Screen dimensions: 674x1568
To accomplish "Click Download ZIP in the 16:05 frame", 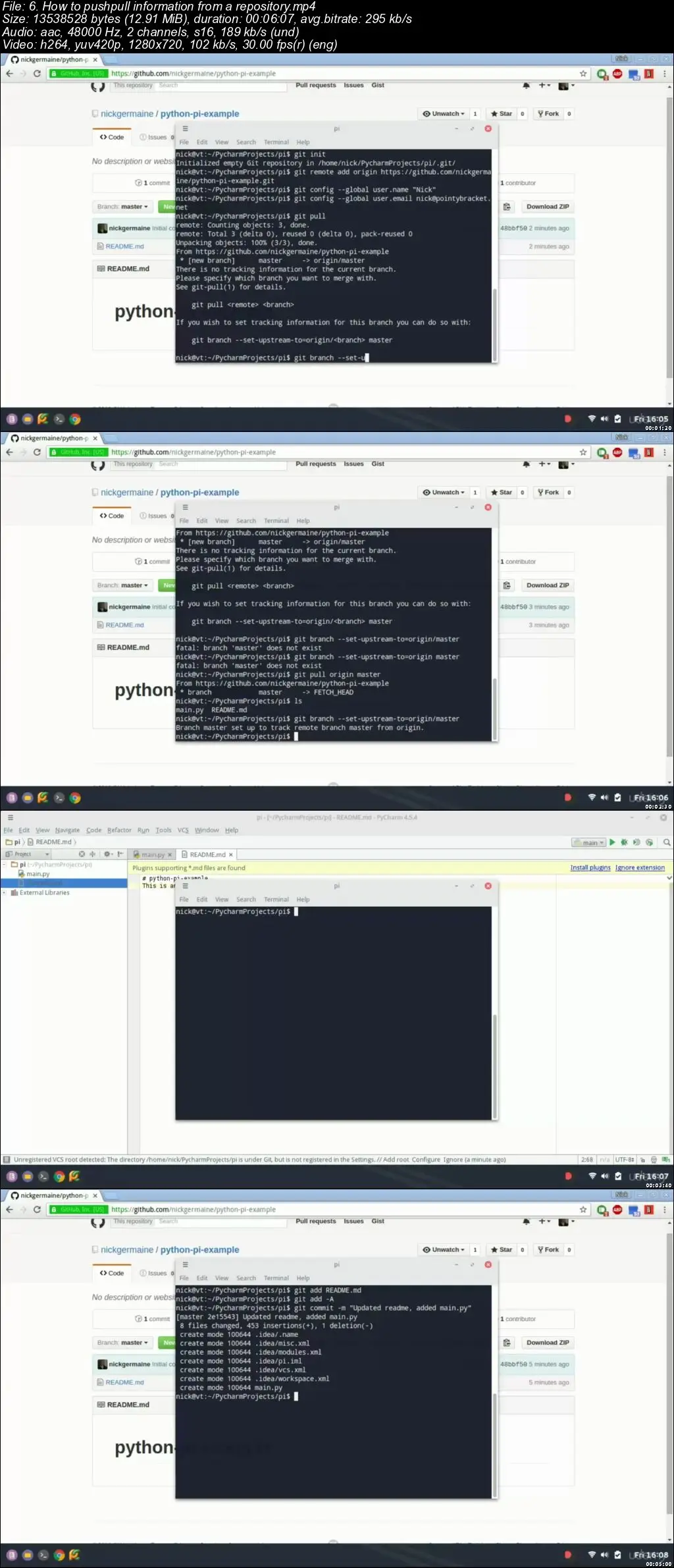I will click(x=548, y=207).
